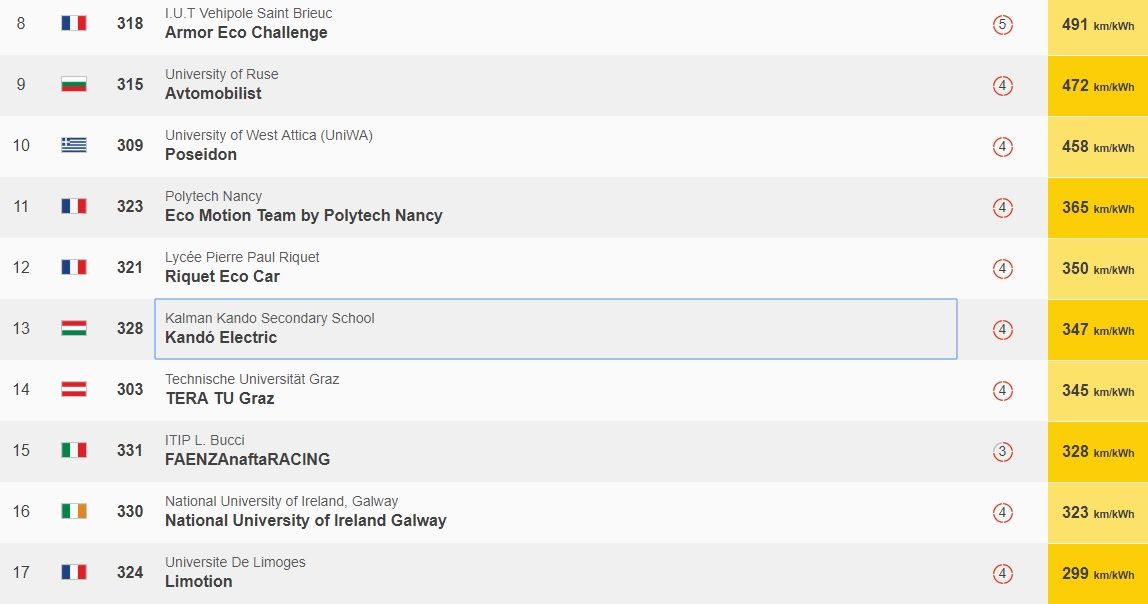
Task: Click the attempts circle for Eco Motion Team
Action: point(1003,208)
